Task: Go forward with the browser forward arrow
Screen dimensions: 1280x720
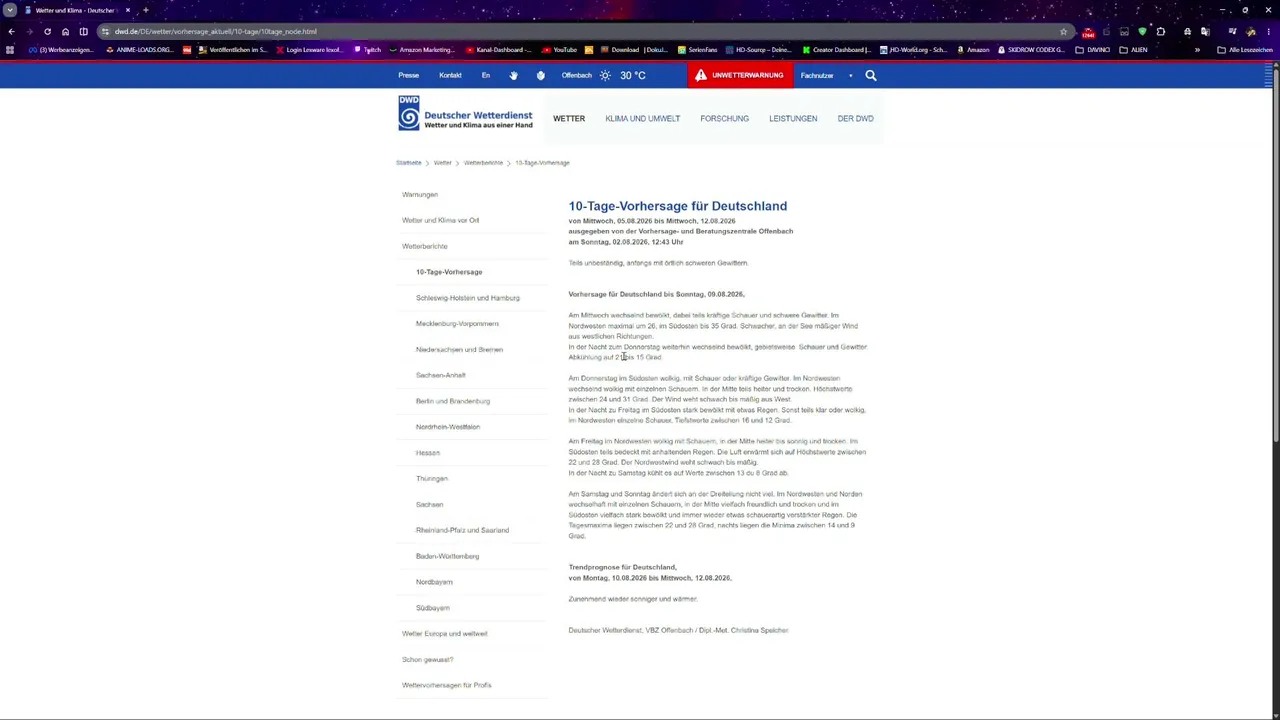Action: (29, 31)
